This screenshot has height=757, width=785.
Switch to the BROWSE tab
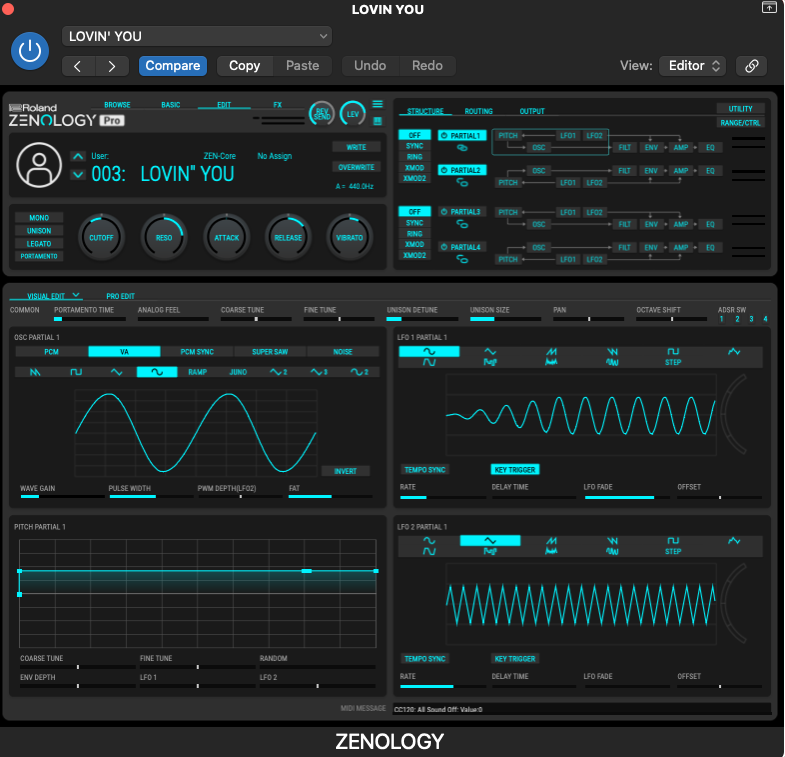click(x=117, y=105)
